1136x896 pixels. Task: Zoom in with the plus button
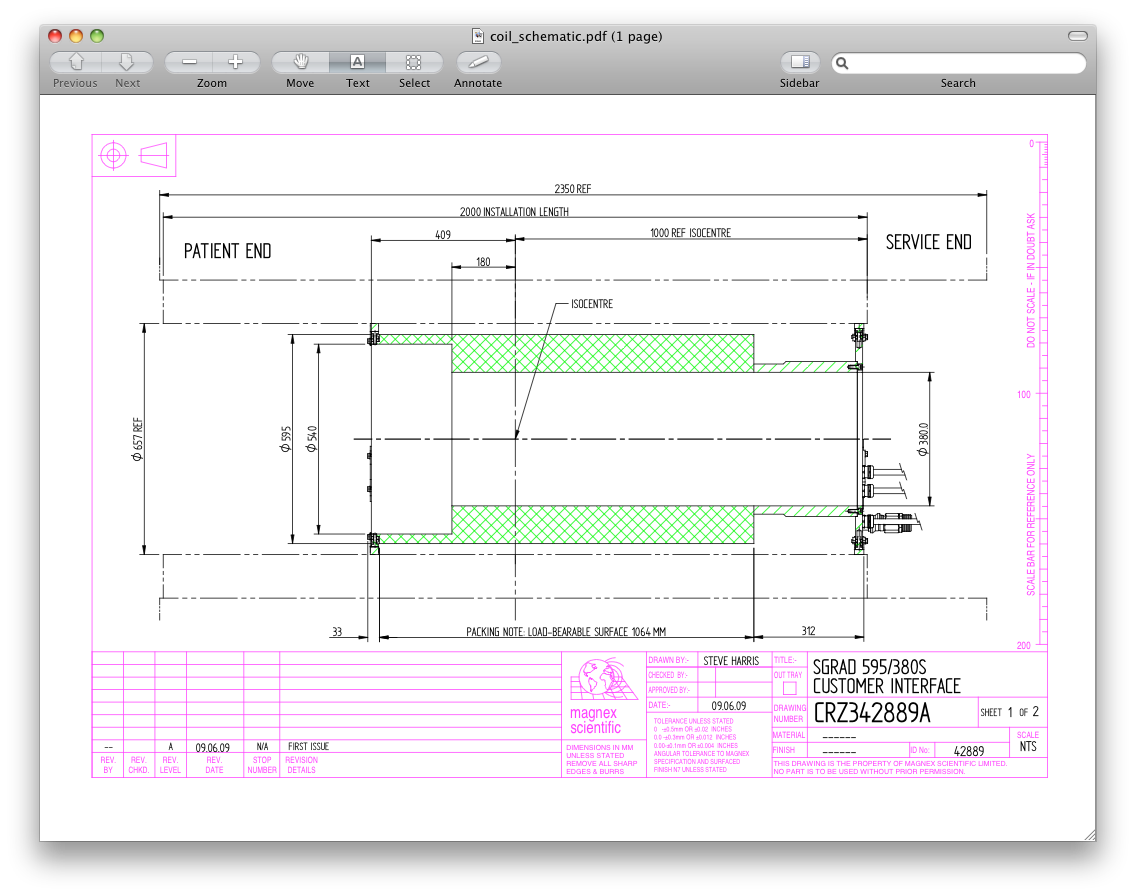235,62
